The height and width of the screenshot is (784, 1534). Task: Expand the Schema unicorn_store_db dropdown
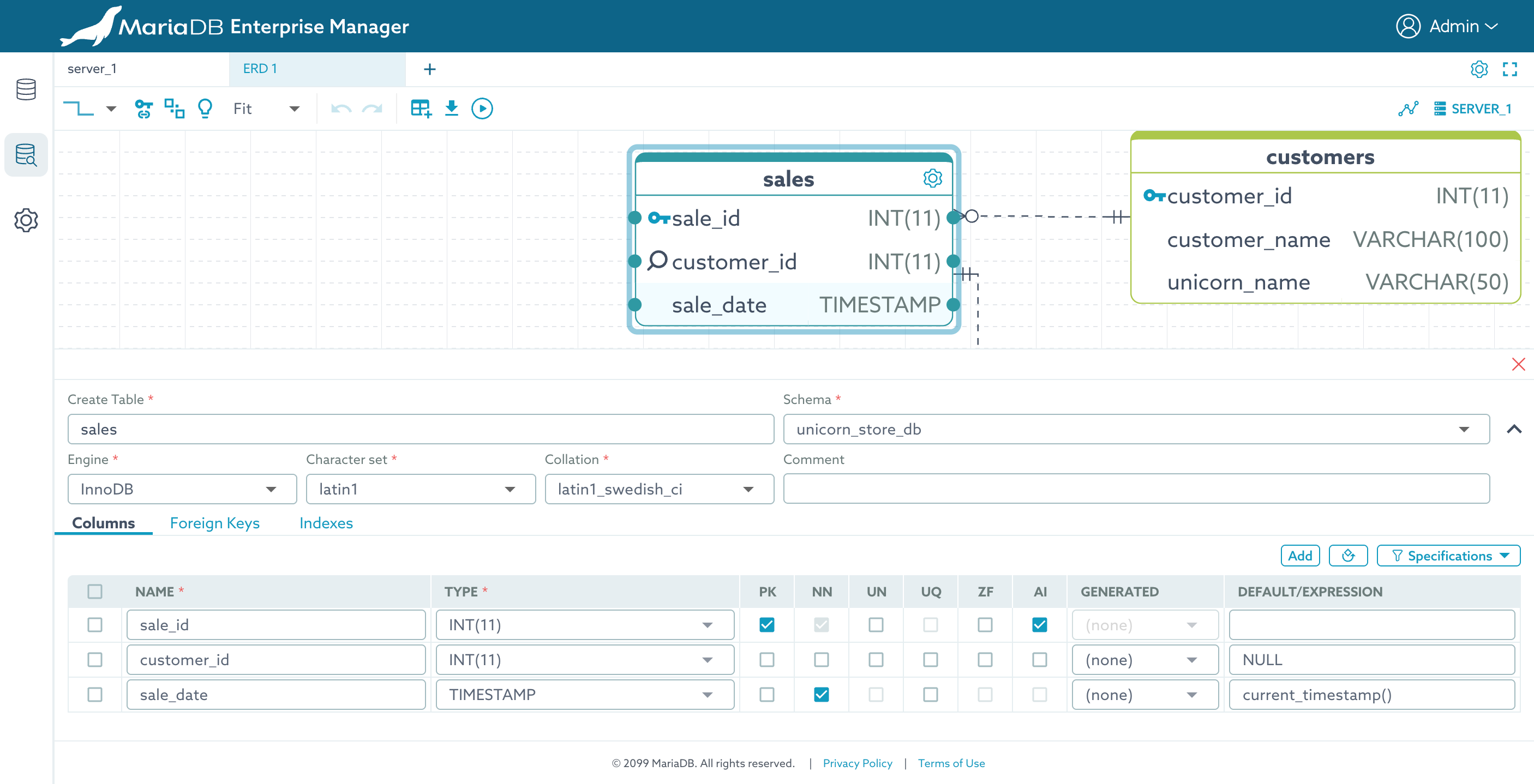click(x=1136, y=429)
